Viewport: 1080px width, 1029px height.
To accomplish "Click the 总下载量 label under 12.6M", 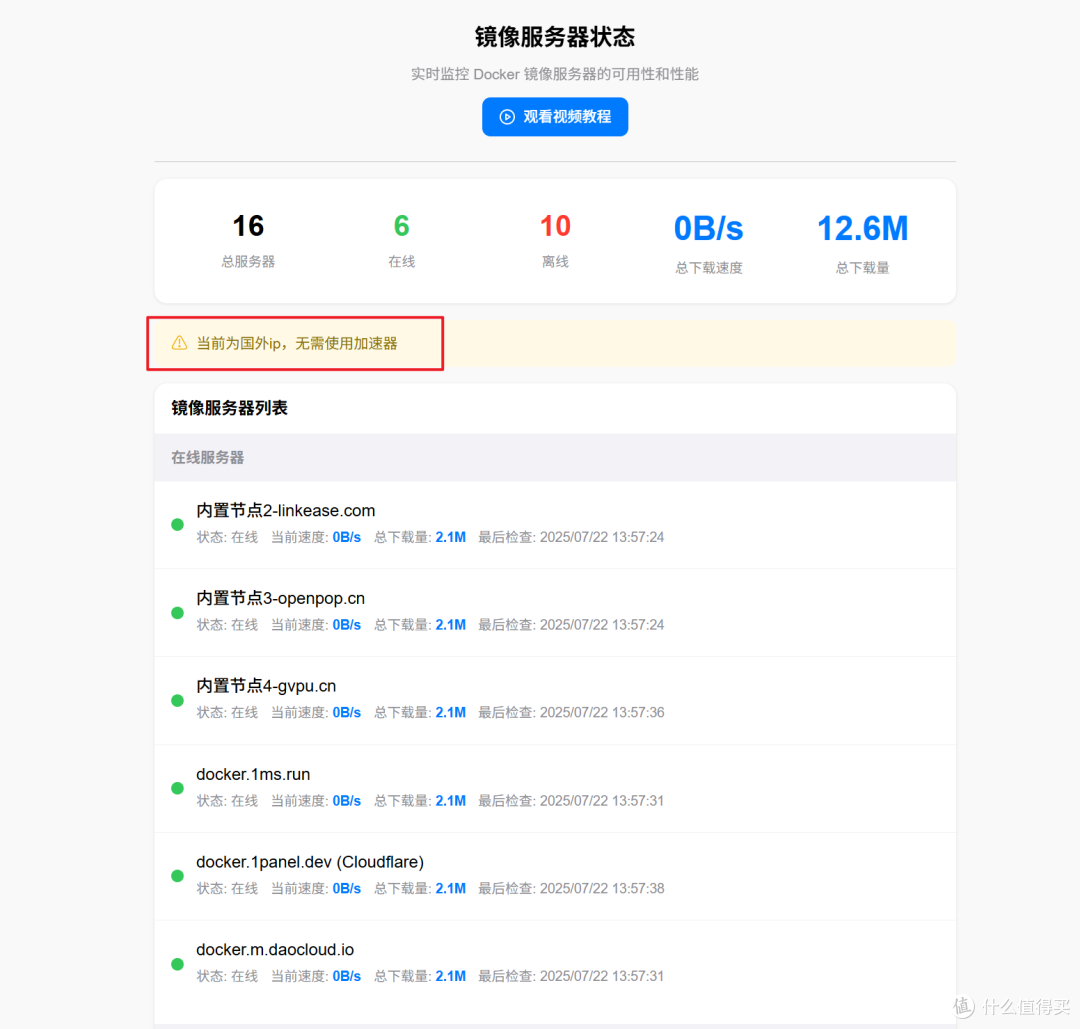I will (x=862, y=268).
